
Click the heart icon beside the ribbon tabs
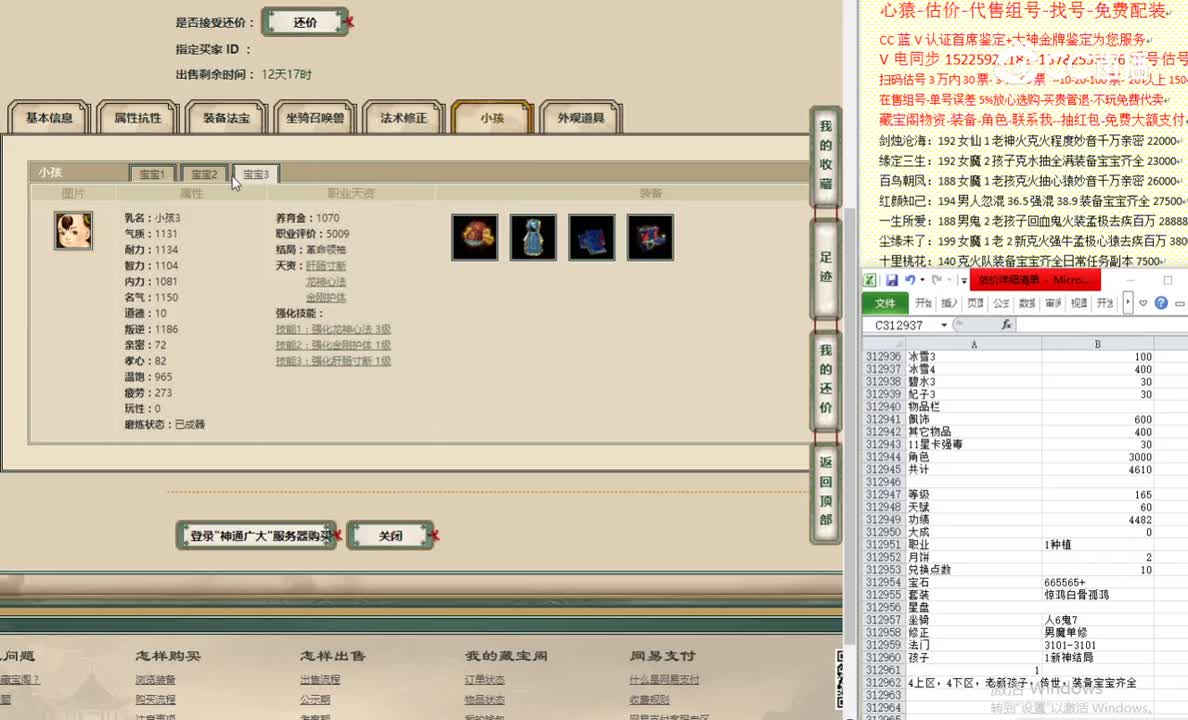point(1143,302)
